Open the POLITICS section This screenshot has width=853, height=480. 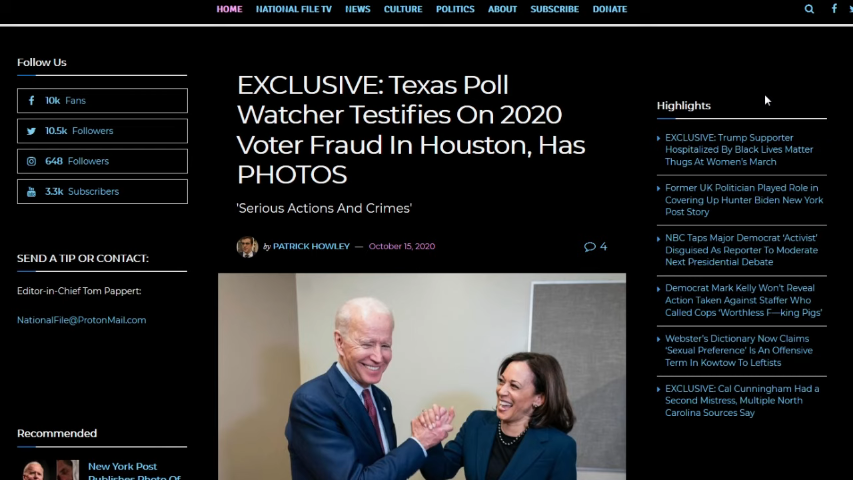[x=455, y=9]
